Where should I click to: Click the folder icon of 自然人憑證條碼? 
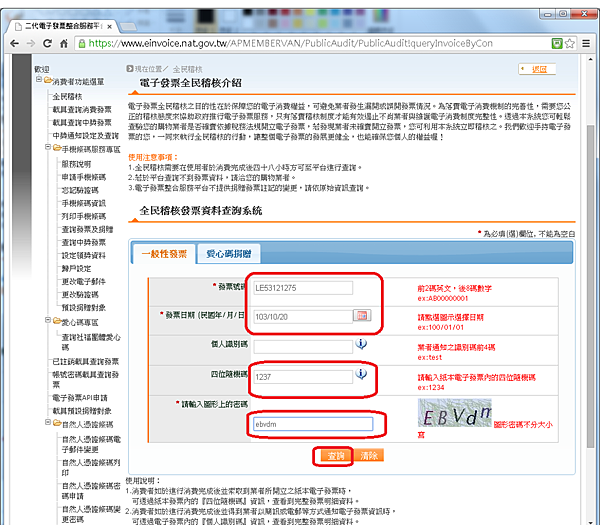pyautogui.click(x=57, y=423)
